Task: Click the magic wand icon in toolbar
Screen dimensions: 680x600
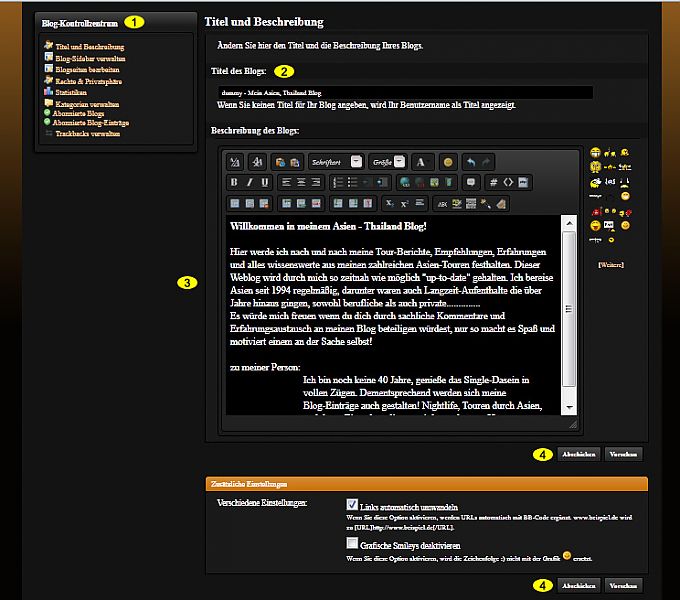Action: click(x=486, y=203)
